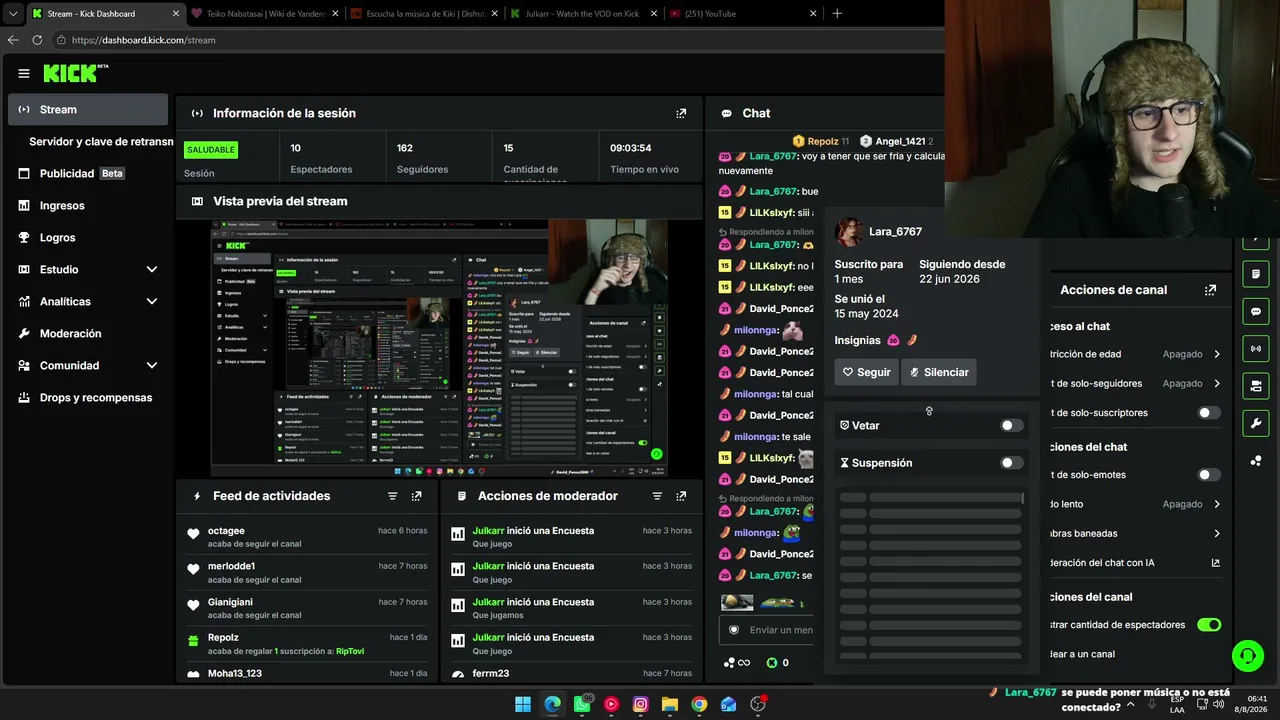The width and height of the screenshot is (1280, 720).
Task: Go back with the browser back arrow
Action: (x=13, y=40)
